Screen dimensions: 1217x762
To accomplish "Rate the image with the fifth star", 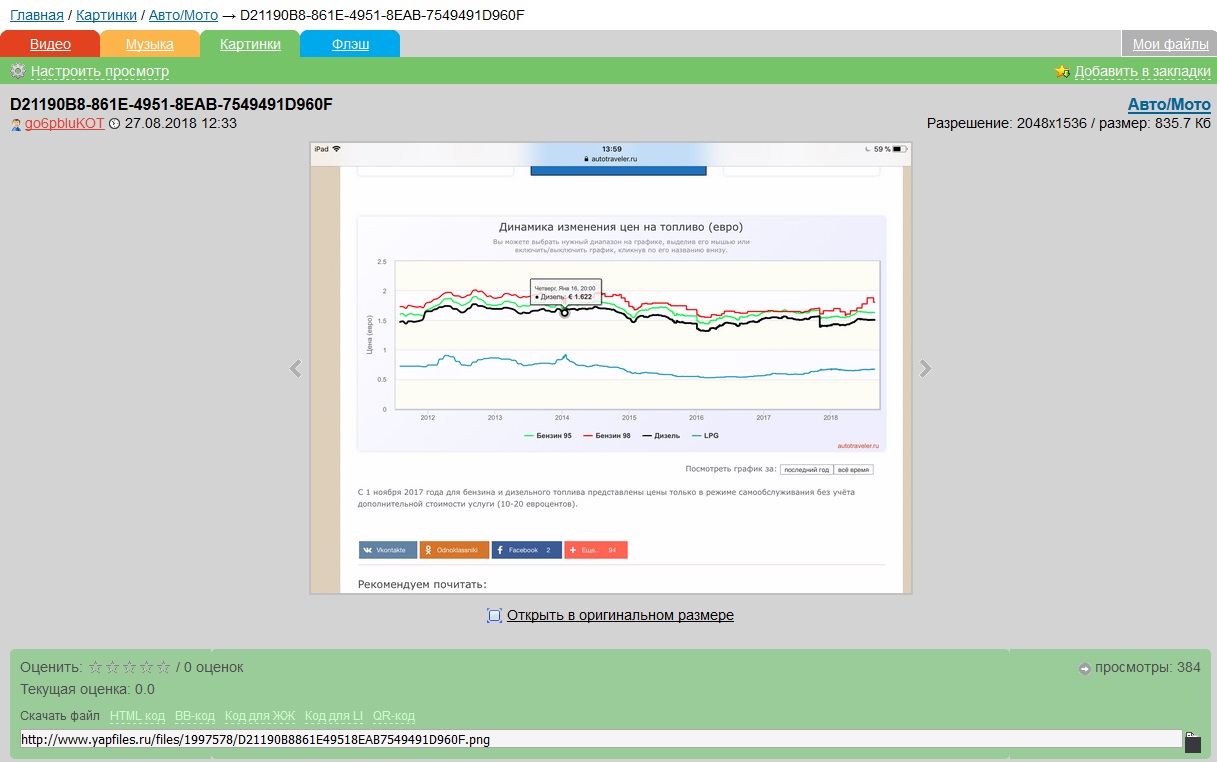I will [x=164, y=667].
